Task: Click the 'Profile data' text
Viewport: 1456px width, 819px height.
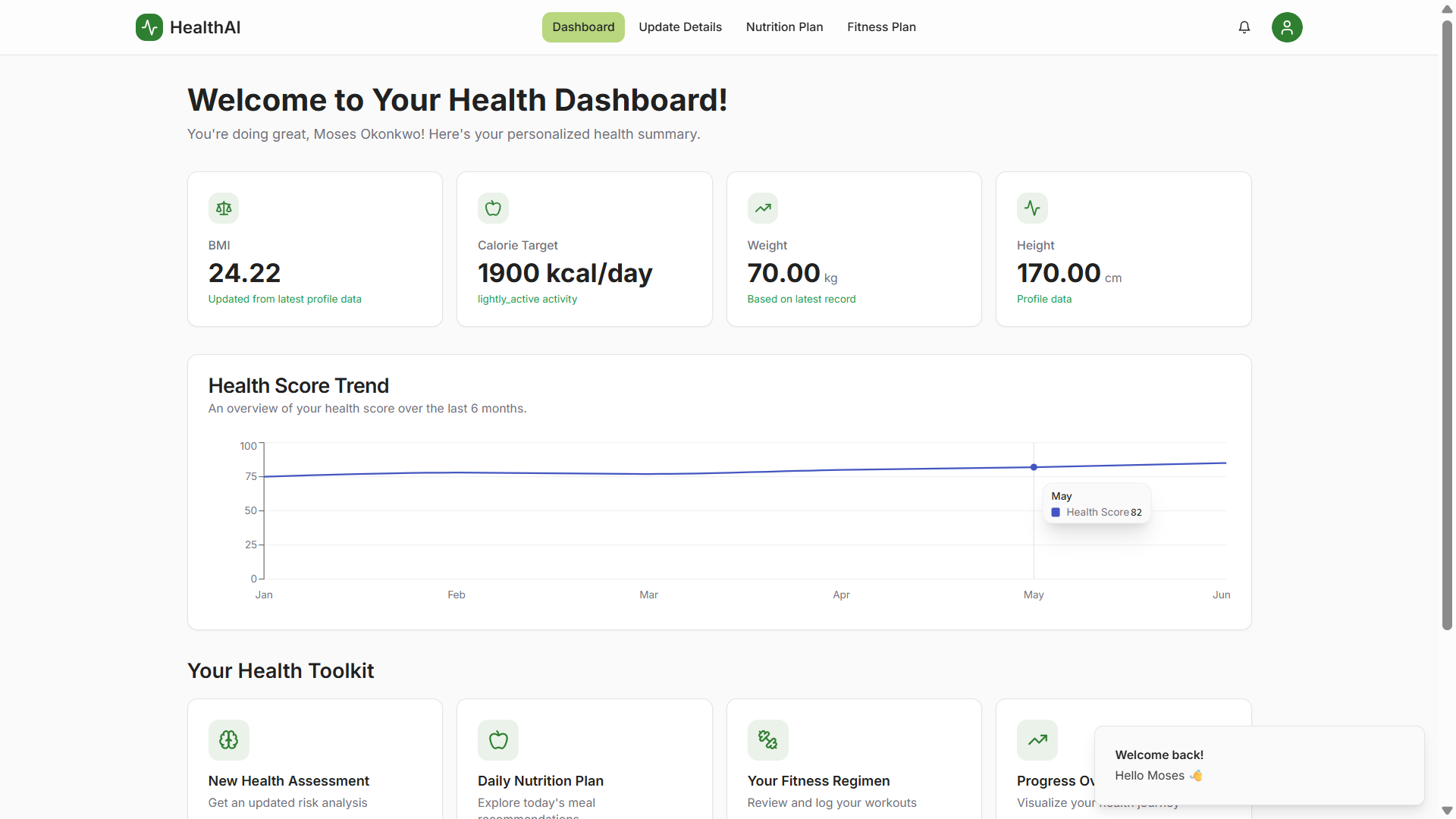Action: coord(1044,299)
